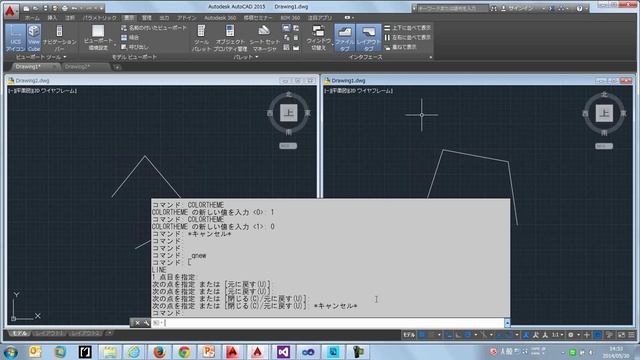Launch Chrome from the taskbar
Viewport: 640px width, 360px height.
point(184,351)
